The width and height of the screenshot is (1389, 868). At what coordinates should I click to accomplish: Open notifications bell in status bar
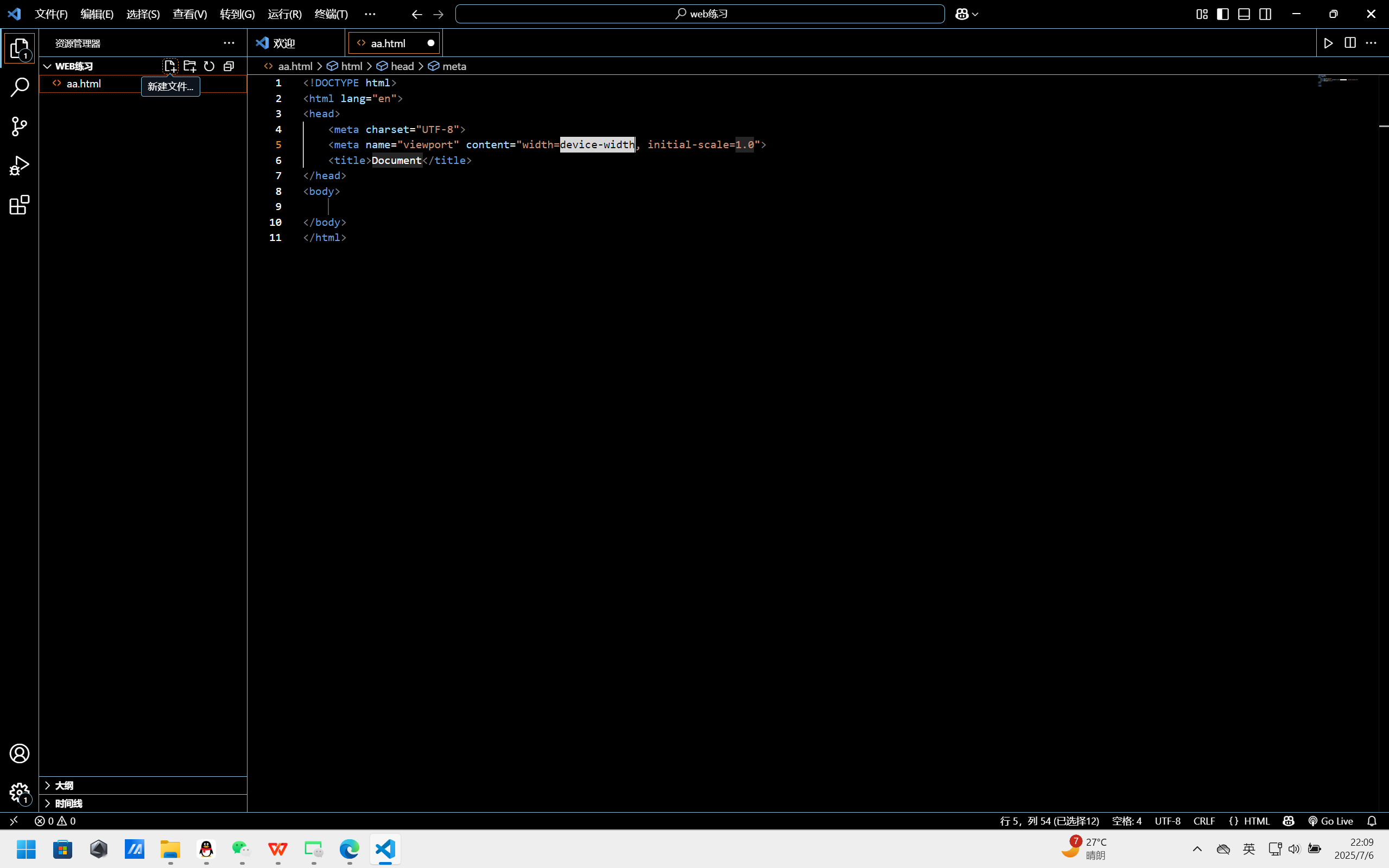click(x=1372, y=821)
